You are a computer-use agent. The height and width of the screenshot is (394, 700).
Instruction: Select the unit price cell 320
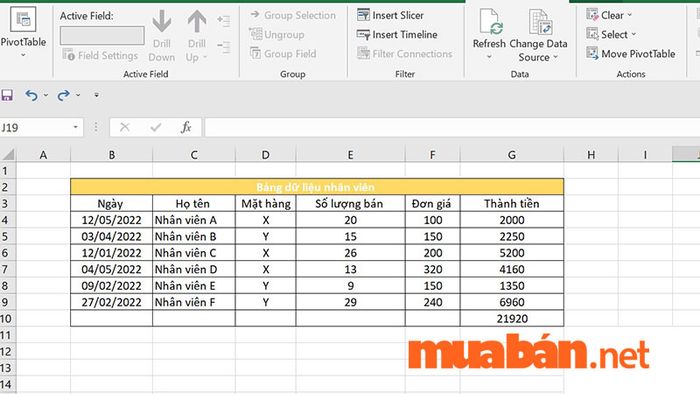[x=433, y=270]
